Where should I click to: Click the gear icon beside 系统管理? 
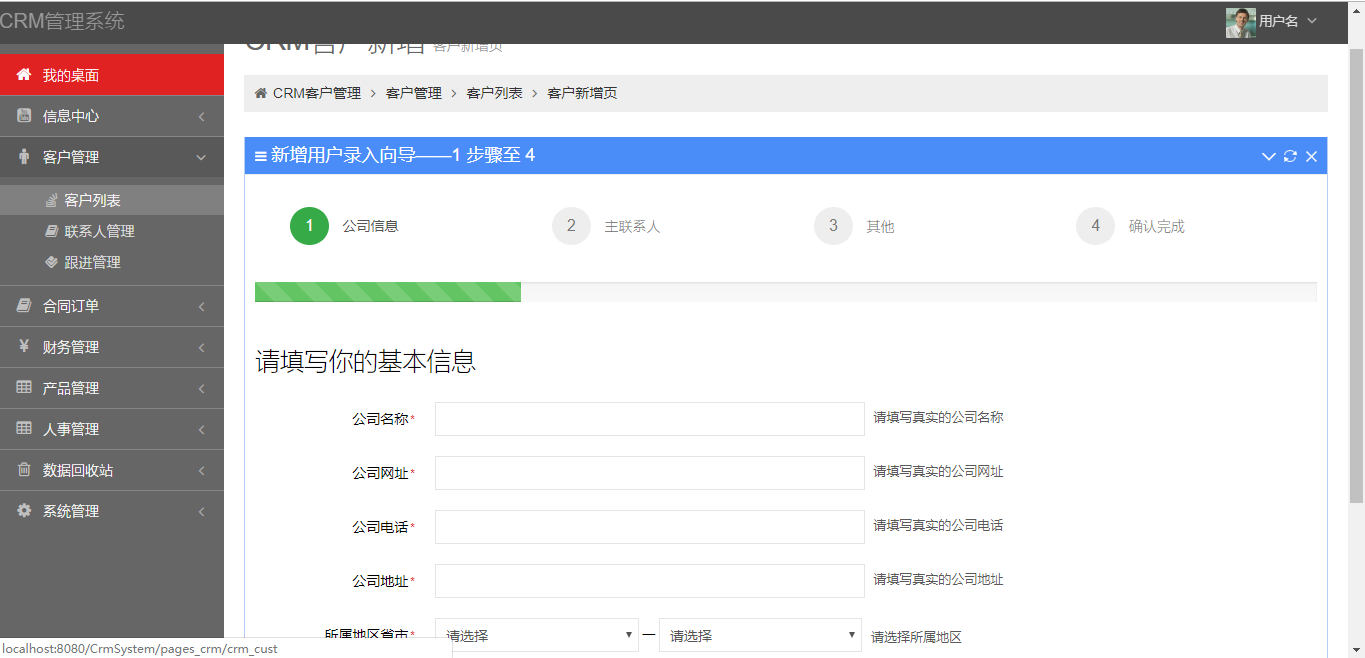pyautogui.click(x=24, y=511)
